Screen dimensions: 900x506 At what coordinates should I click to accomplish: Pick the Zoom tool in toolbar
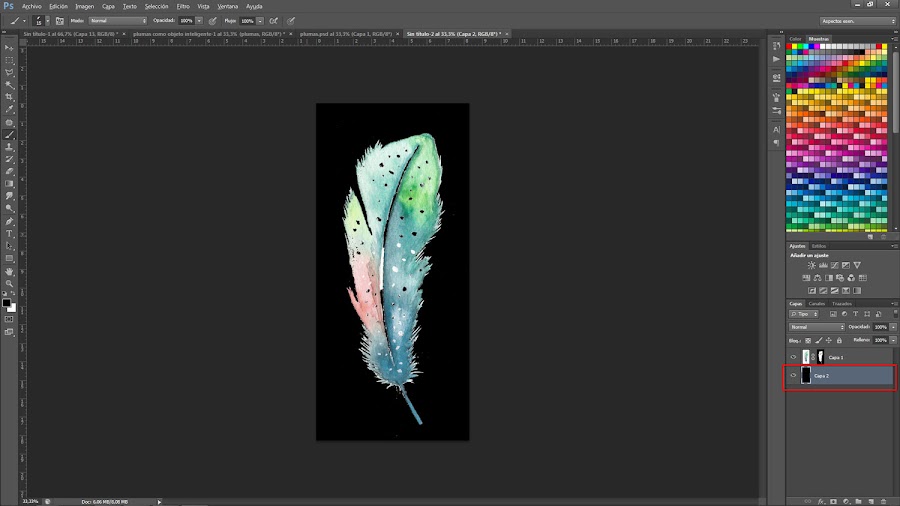click(x=10, y=283)
